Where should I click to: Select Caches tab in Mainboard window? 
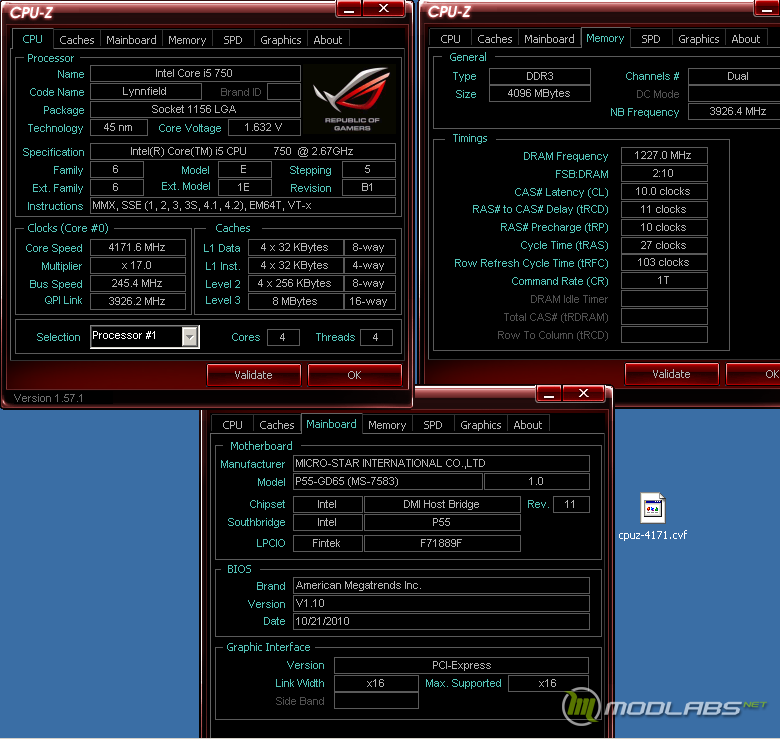pyautogui.click(x=277, y=425)
